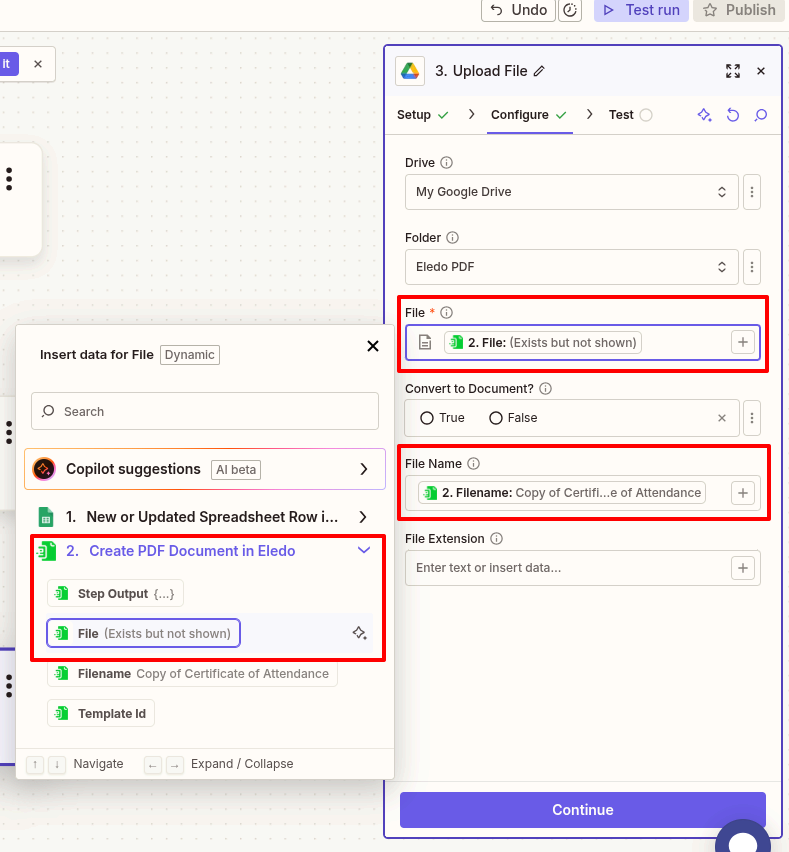
Task: Click plus button in File field
Action: coord(743,342)
